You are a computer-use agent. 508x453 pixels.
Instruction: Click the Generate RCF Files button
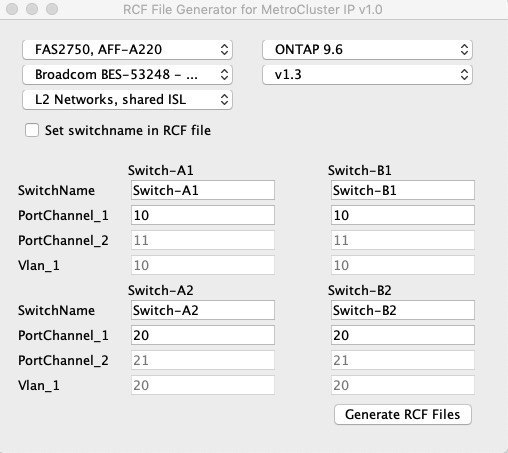[403, 414]
